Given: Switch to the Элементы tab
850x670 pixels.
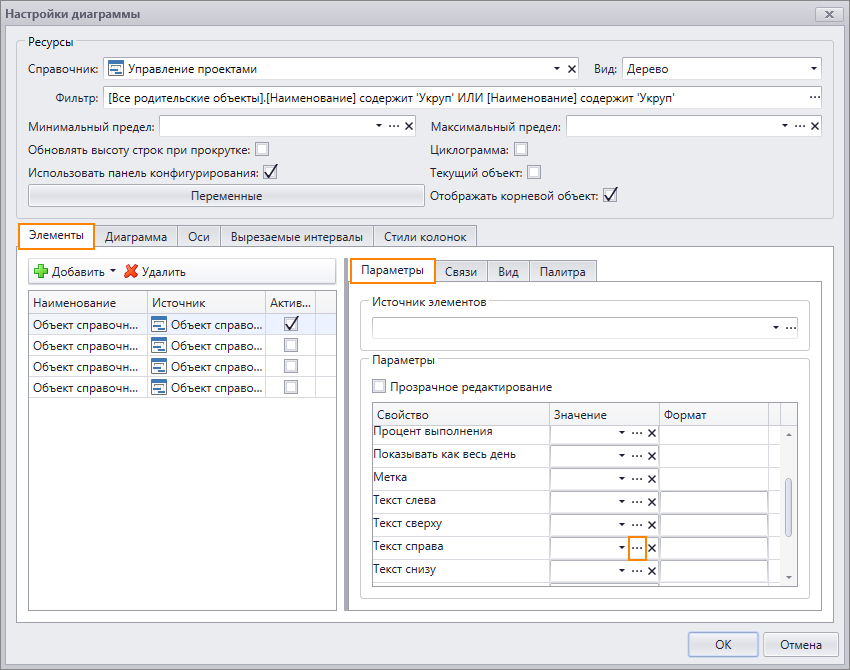Looking at the screenshot, I should 56,236.
